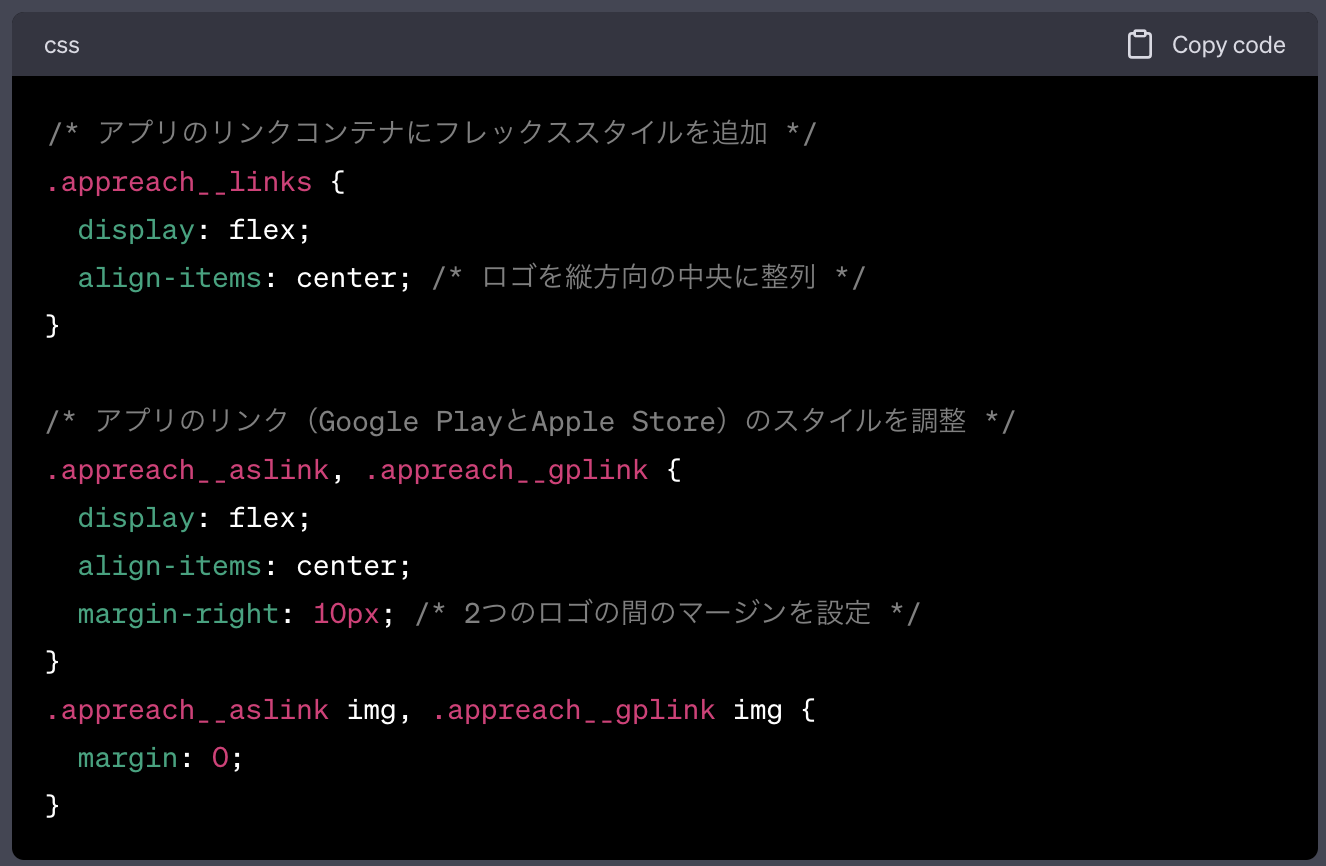Viewport: 1326px width, 866px height.
Task: Click the closing brace of .appreach__links rule
Action: pyautogui.click(x=52, y=325)
